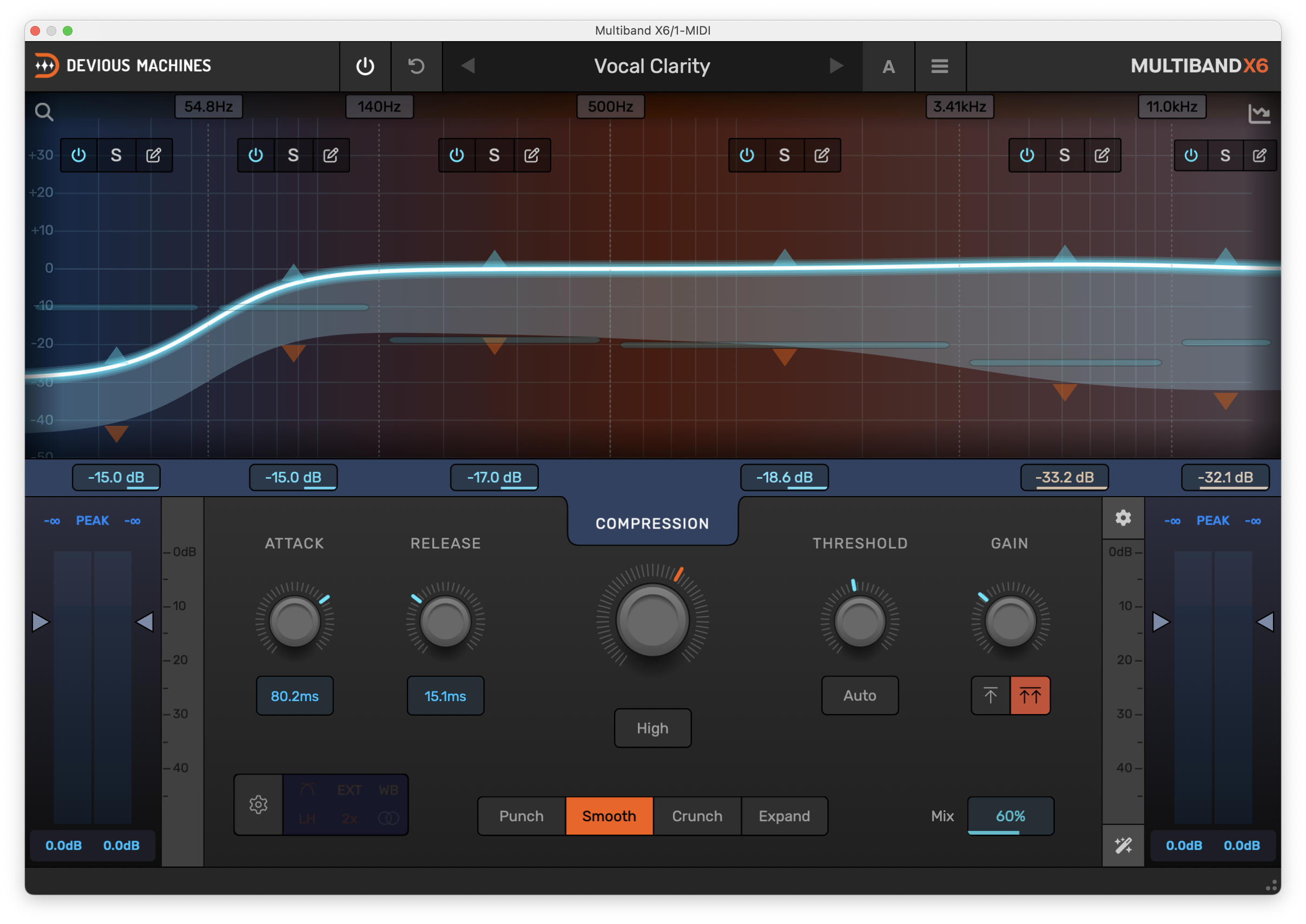Switch A/B state using the A button
Image resolution: width=1306 pixels, height=924 pixels.
(x=888, y=67)
